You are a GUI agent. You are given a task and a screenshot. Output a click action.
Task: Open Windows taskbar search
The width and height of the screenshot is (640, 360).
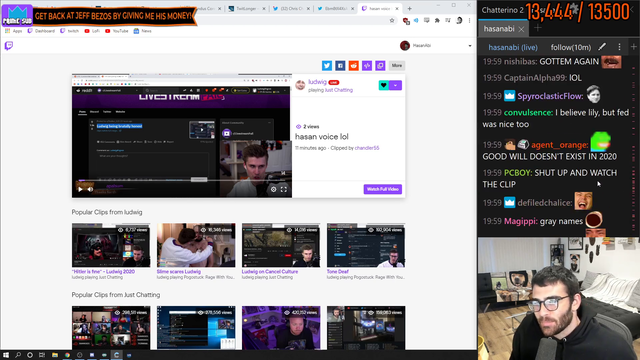click(x=18, y=355)
